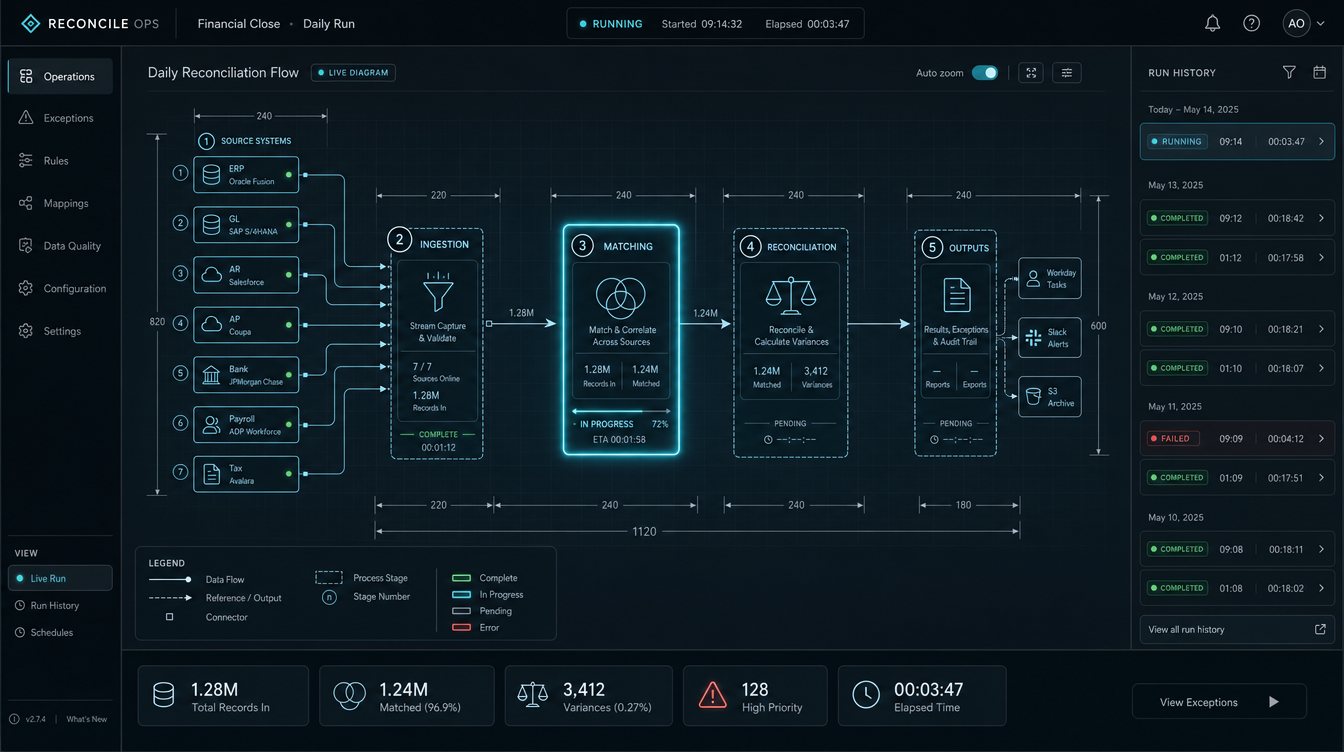Open diagram display settings sliders icon
The width and height of the screenshot is (1344, 752).
[x=1067, y=73]
